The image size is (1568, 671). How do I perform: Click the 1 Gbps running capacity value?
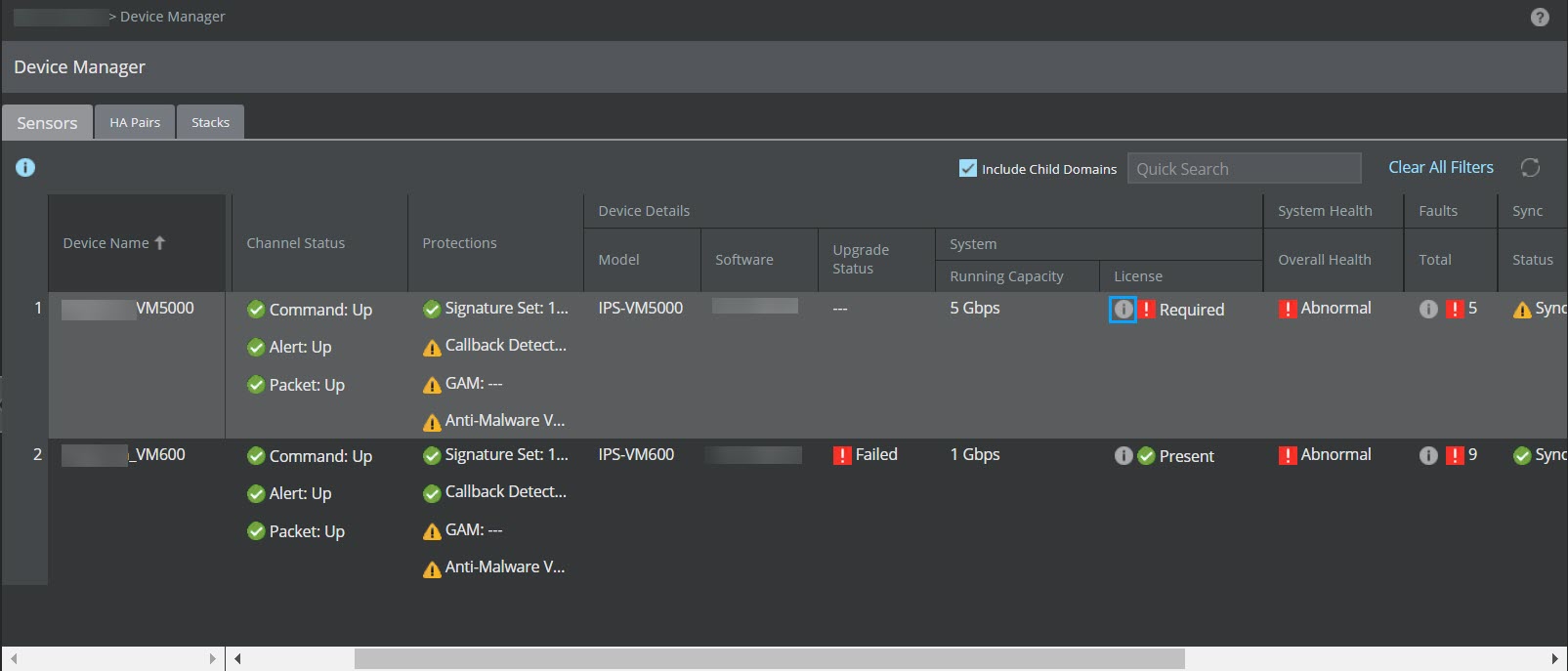(975, 455)
